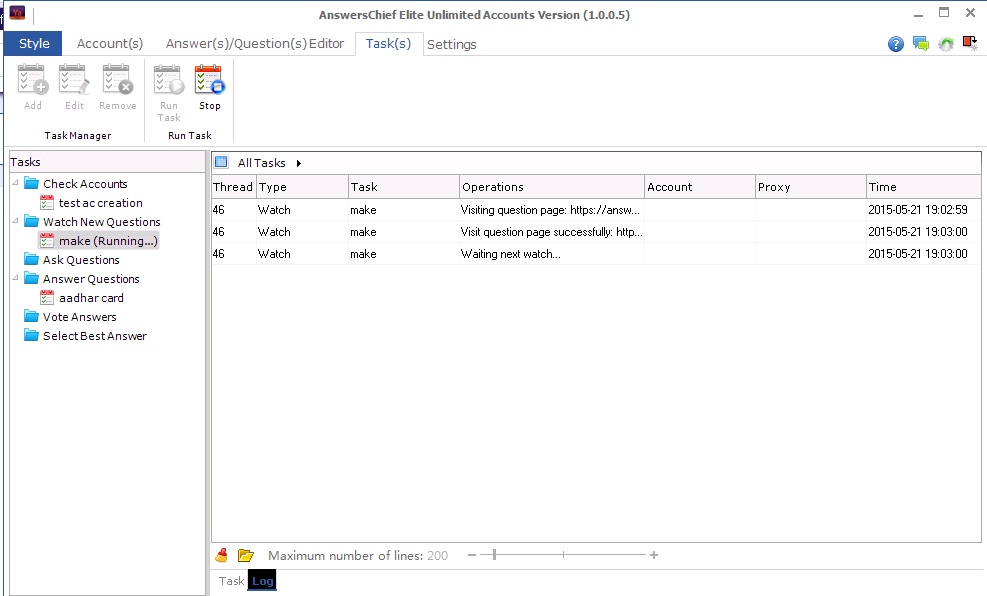
Task: Switch to the Account(s) tab
Action: tap(110, 43)
